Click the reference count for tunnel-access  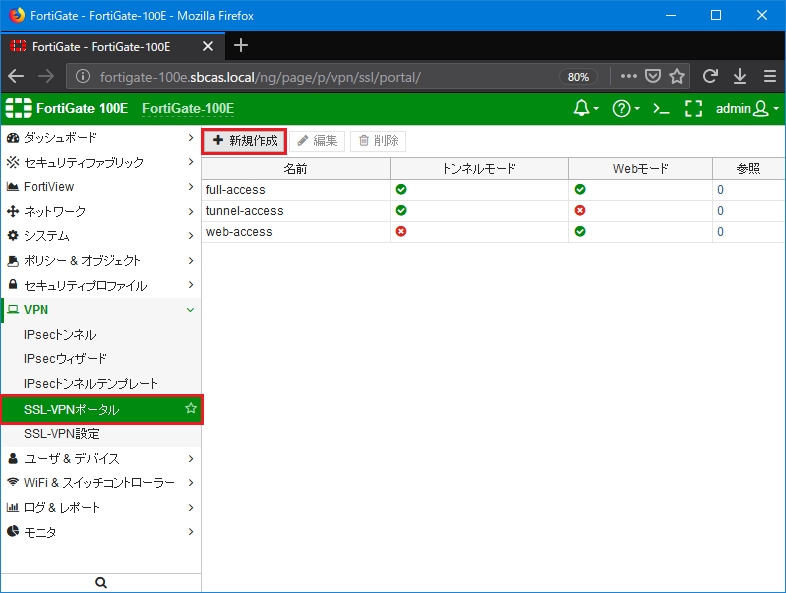pyautogui.click(x=720, y=211)
